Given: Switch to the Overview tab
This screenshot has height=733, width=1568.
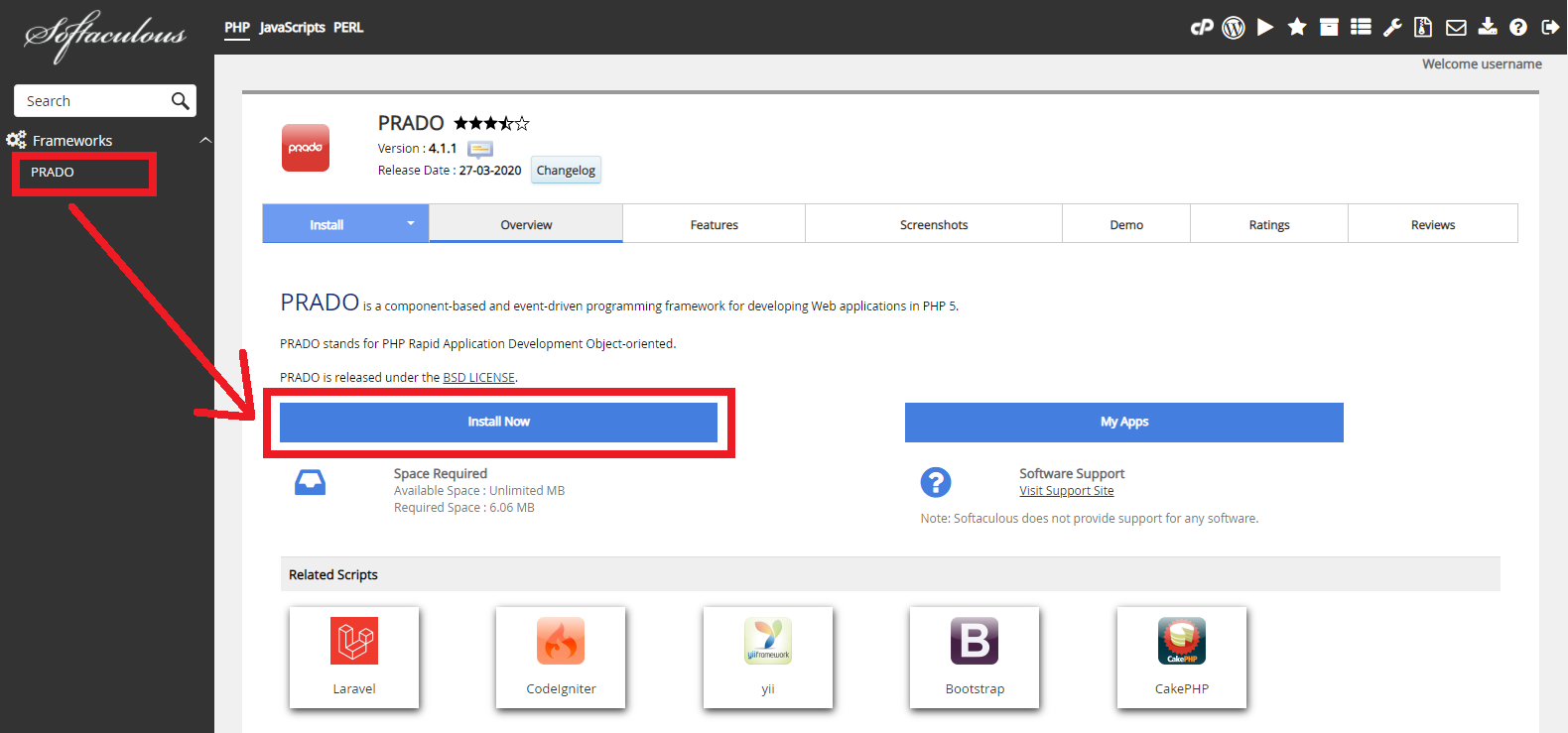Looking at the screenshot, I should [526, 224].
